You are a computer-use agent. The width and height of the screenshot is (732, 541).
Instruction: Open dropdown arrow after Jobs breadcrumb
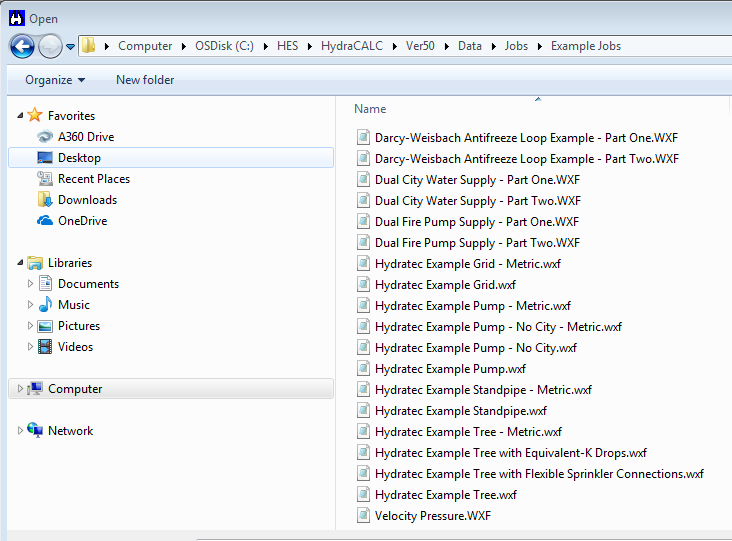coord(540,46)
